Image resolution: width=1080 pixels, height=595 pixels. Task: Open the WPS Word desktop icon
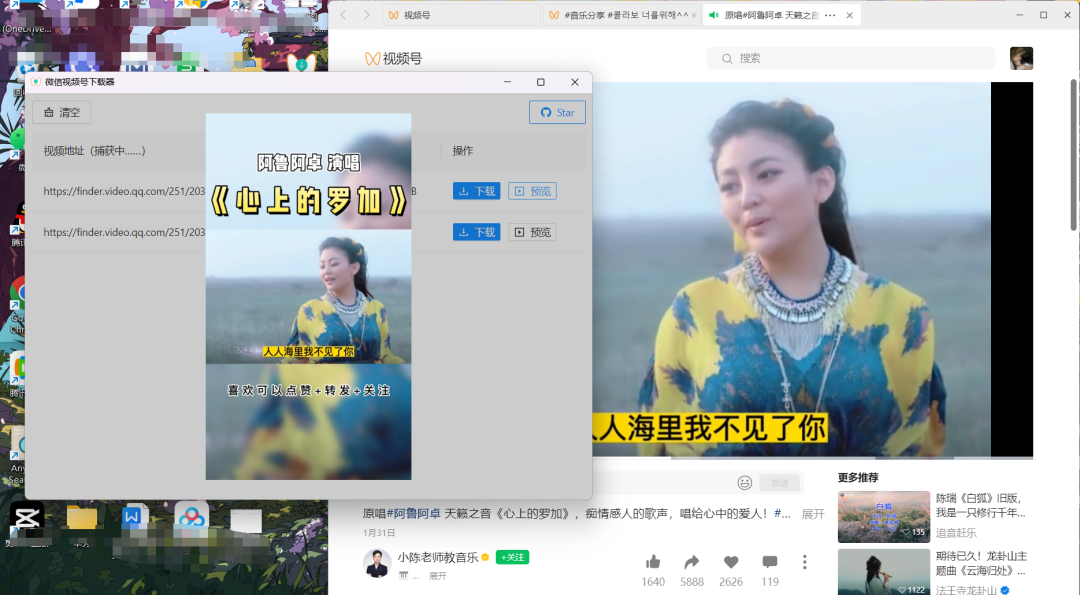(x=134, y=516)
